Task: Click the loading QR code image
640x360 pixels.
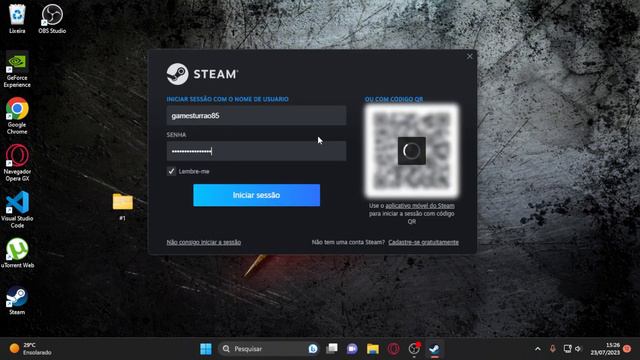Action: pyautogui.click(x=412, y=151)
